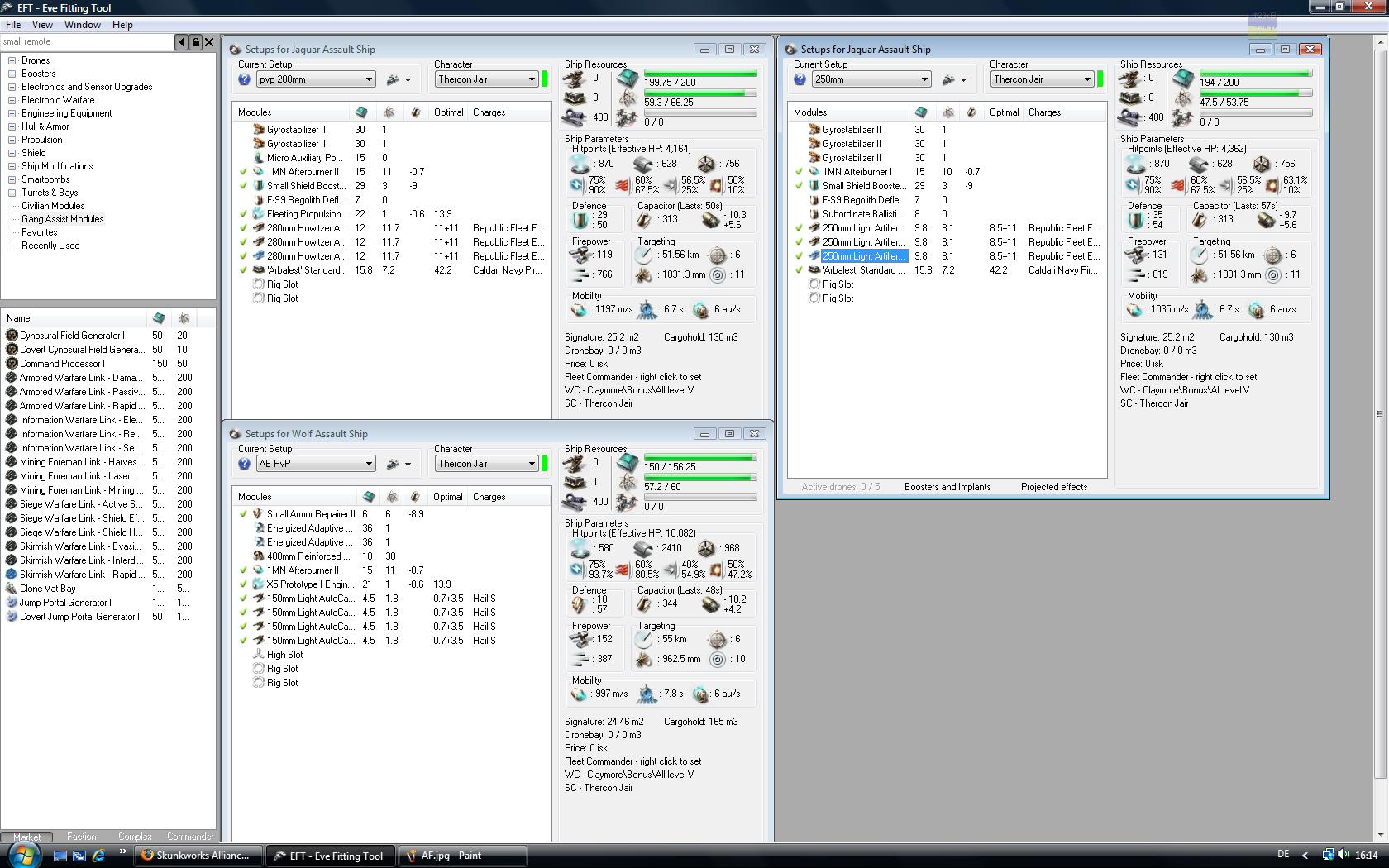
Task: Toggle 1MN Afterburner II checkmark in Wolf window
Action: pos(243,570)
